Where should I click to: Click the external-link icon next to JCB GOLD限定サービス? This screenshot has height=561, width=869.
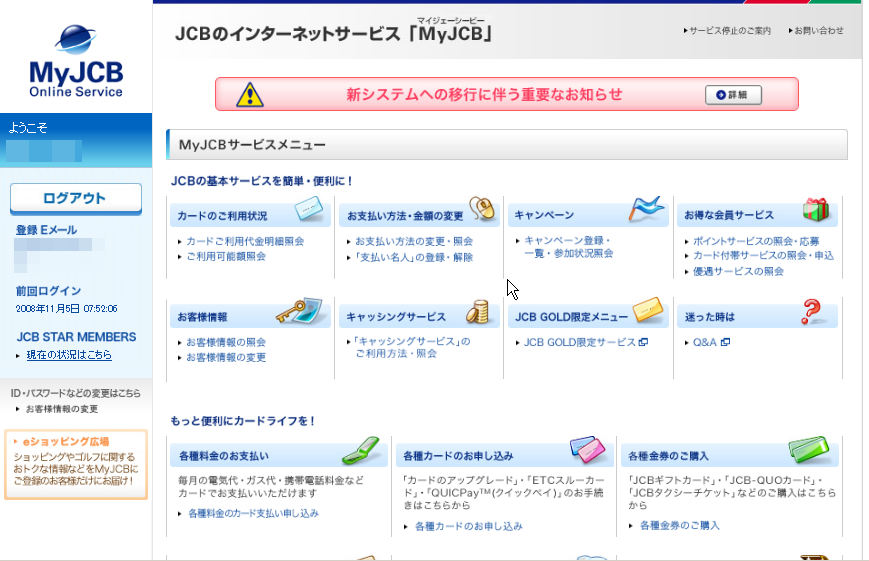[x=643, y=343]
